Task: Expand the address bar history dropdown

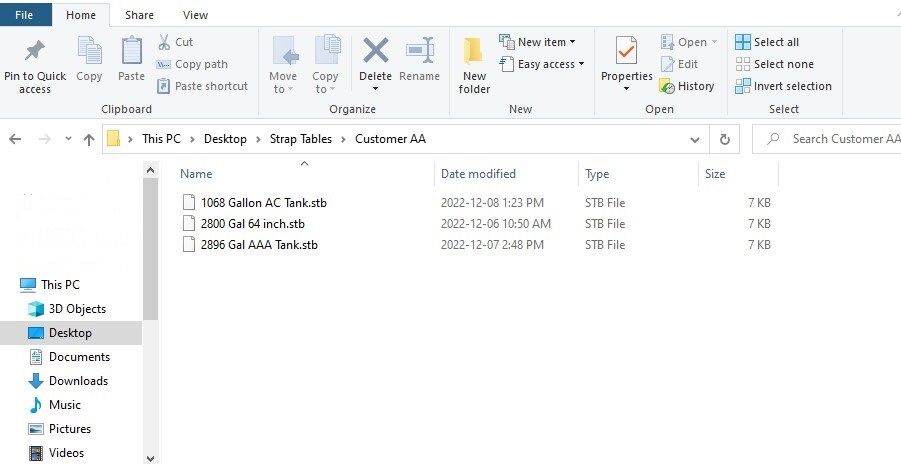Action: pos(695,139)
